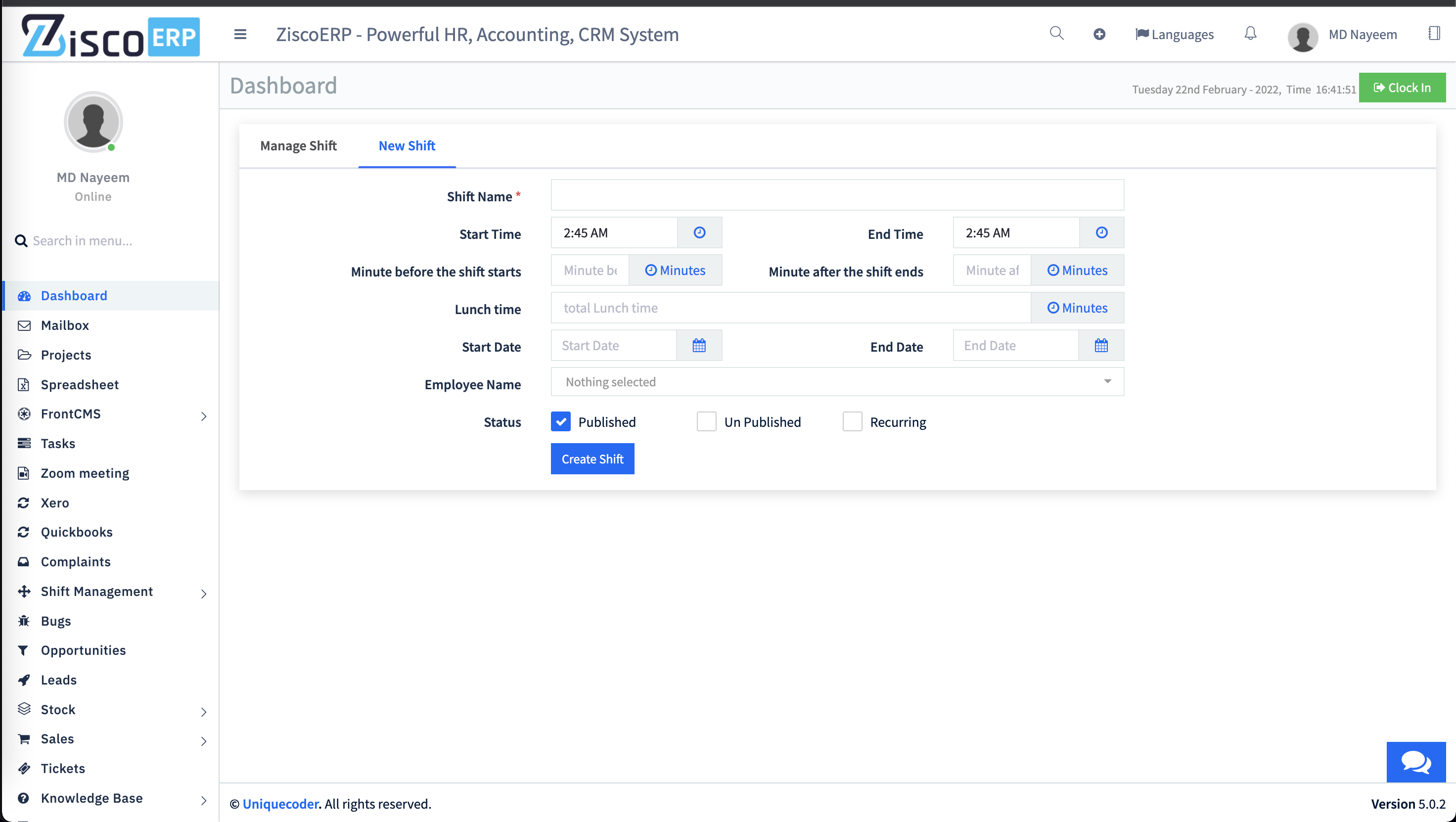The width and height of the screenshot is (1456, 822).
Task: Click the Quickbooks sync icon
Action: [23, 532]
